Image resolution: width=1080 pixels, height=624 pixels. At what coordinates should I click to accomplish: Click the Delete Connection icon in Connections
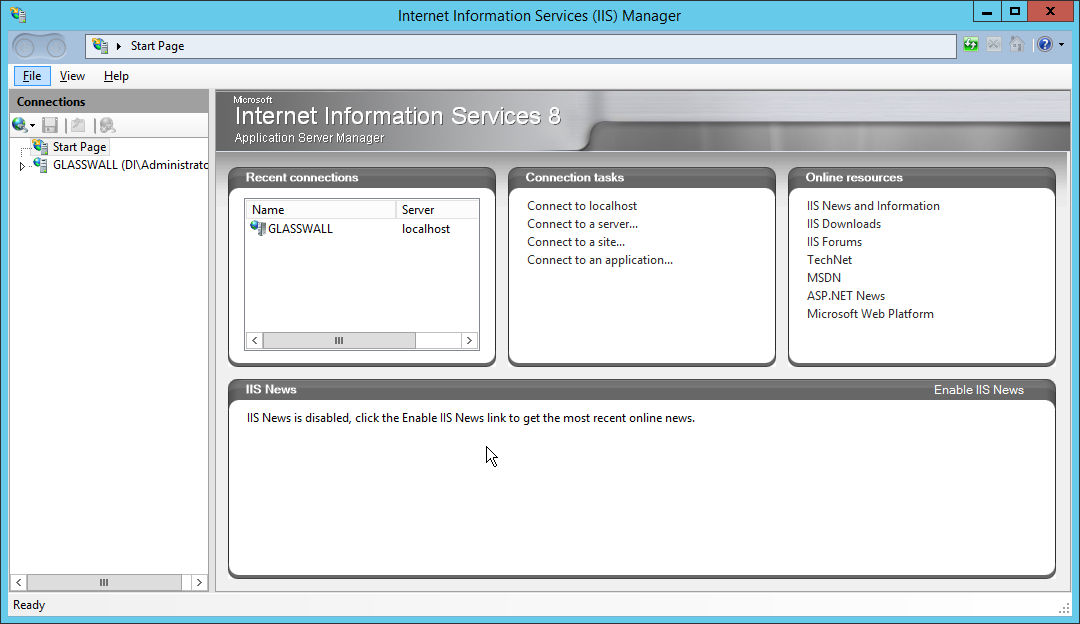[107, 125]
